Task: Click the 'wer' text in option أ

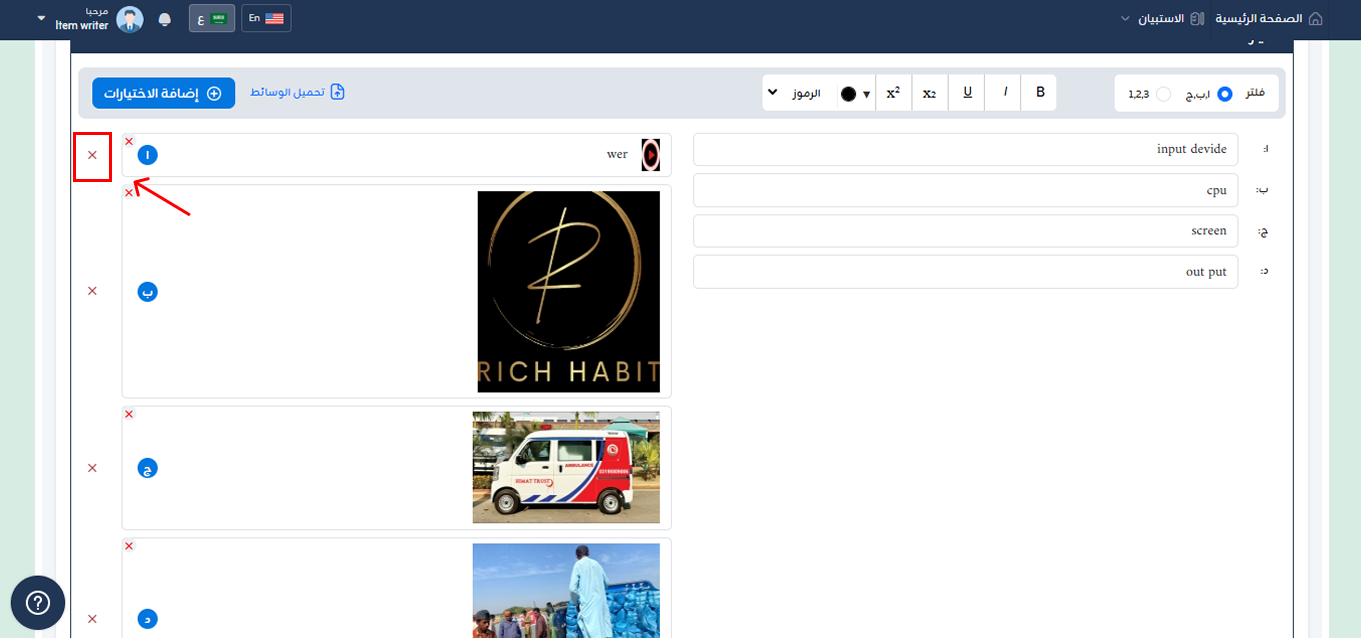Action: (617, 155)
